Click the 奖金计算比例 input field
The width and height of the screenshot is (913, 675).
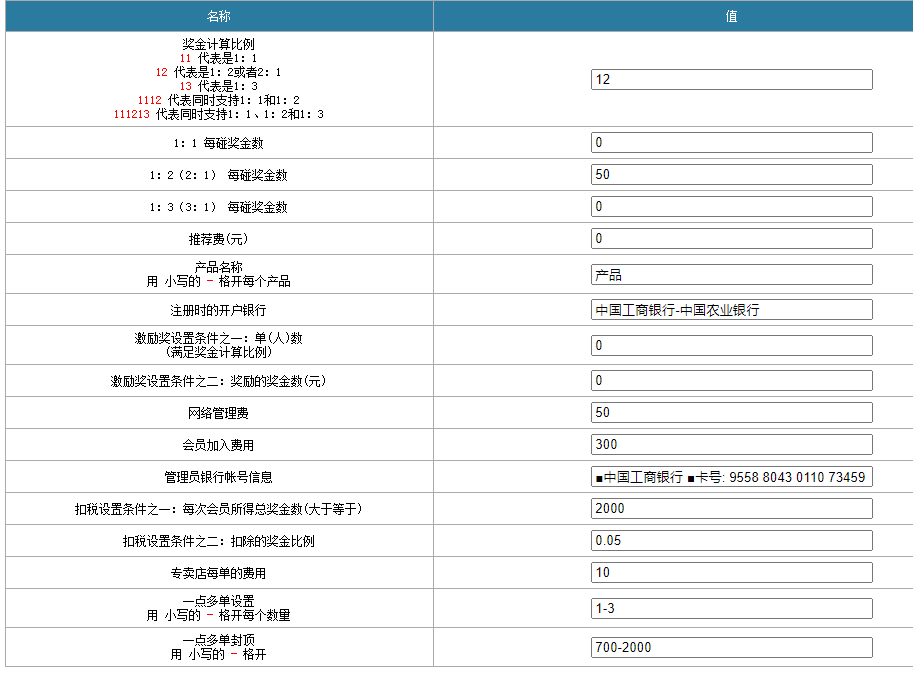tap(731, 79)
